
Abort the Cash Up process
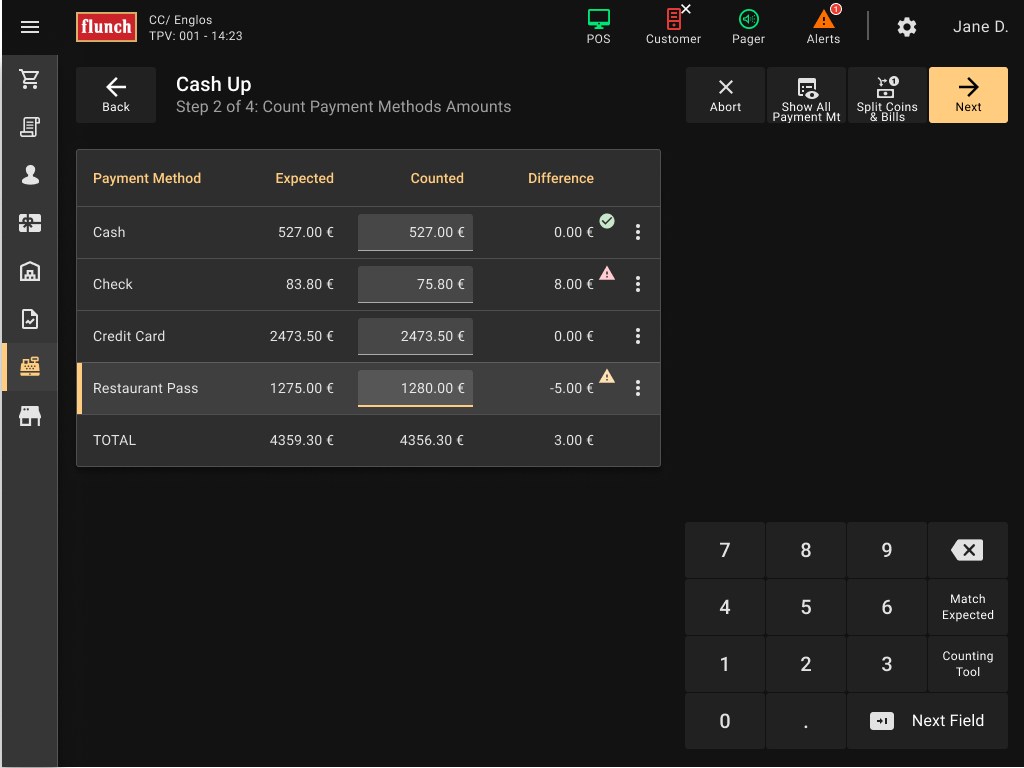[725, 95]
